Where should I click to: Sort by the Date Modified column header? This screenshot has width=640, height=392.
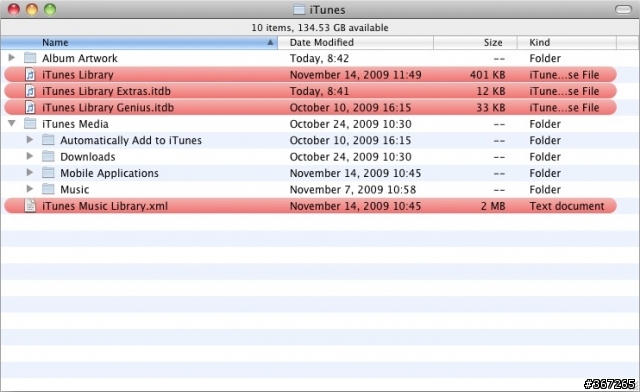point(356,42)
